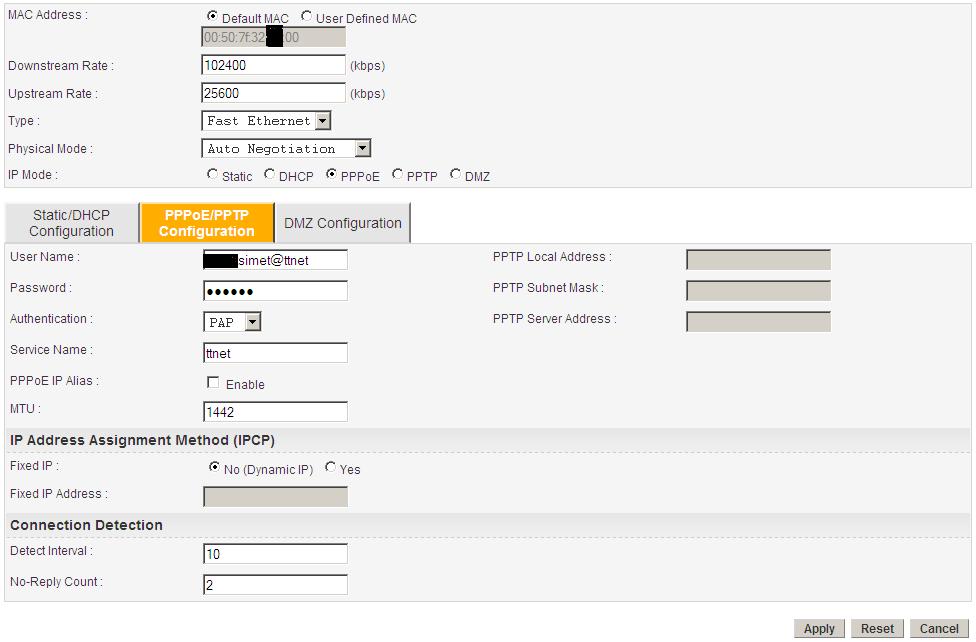Click the Detect Interval input box
Viewport: 976px width, 642px height.
(x=275, y=554)
